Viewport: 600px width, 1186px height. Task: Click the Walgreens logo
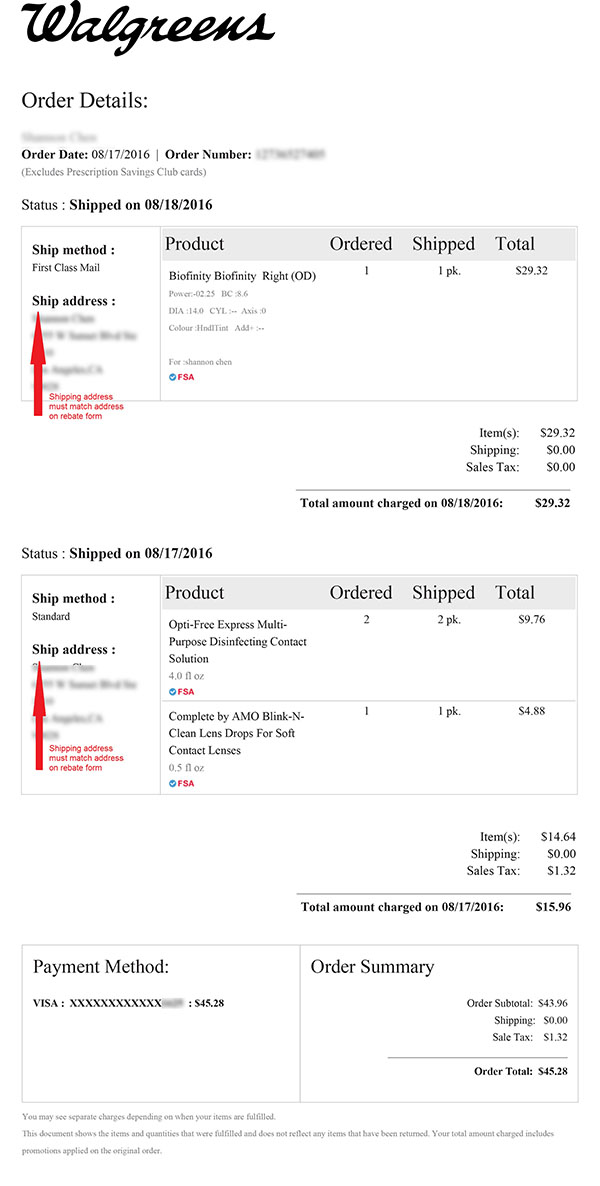148,31
